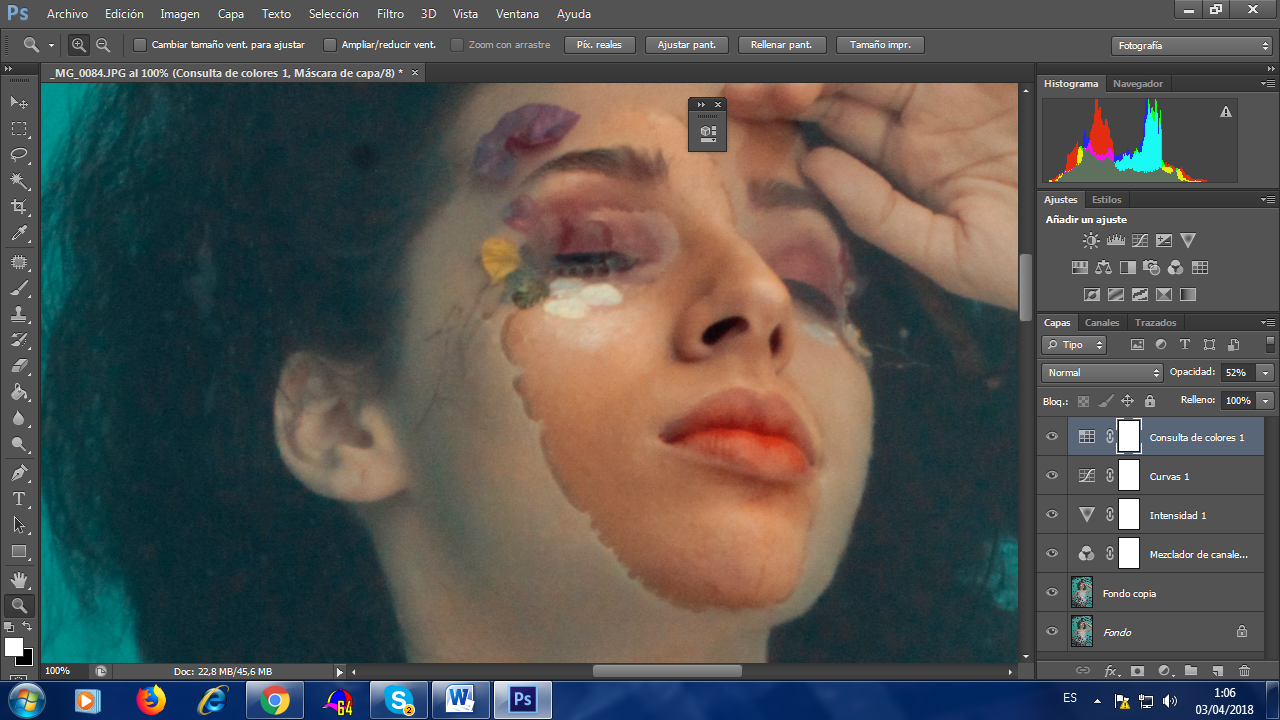Click the 'Píx. reales' button

click(x=599, y=45)
